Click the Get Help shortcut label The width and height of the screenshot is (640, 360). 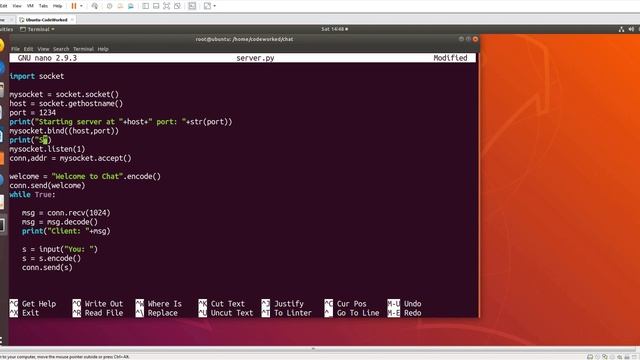(39, 304)
